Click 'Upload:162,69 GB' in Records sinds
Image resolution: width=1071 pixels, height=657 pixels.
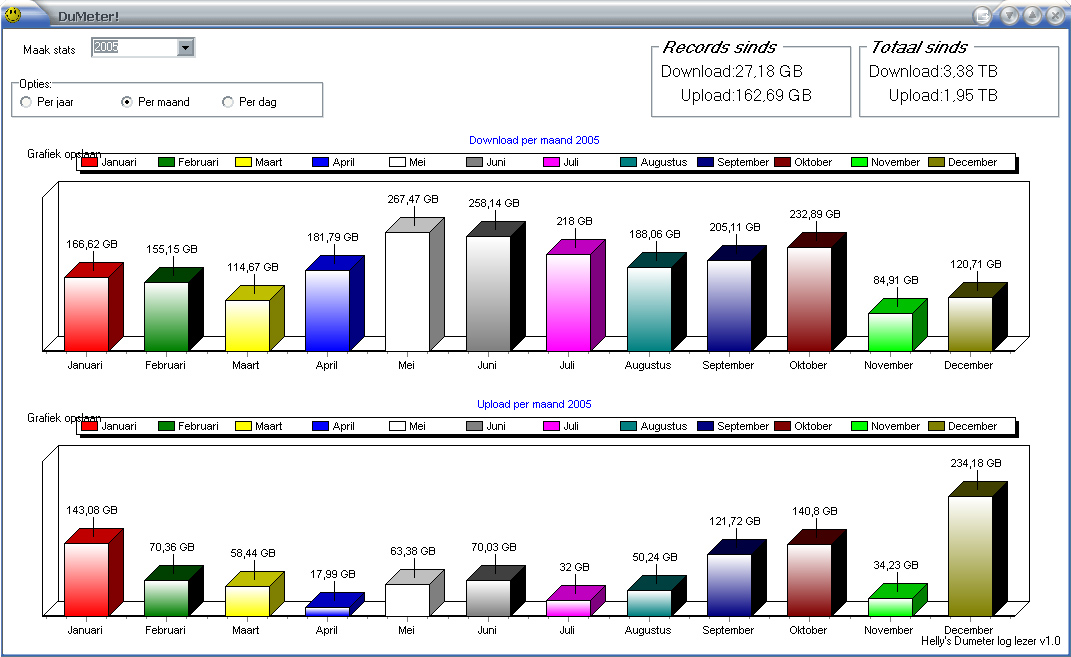(x=746, y=96)
